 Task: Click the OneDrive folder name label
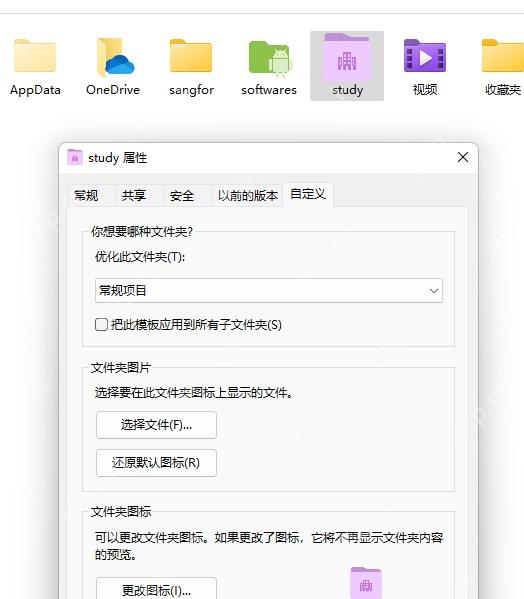point(113,90)
